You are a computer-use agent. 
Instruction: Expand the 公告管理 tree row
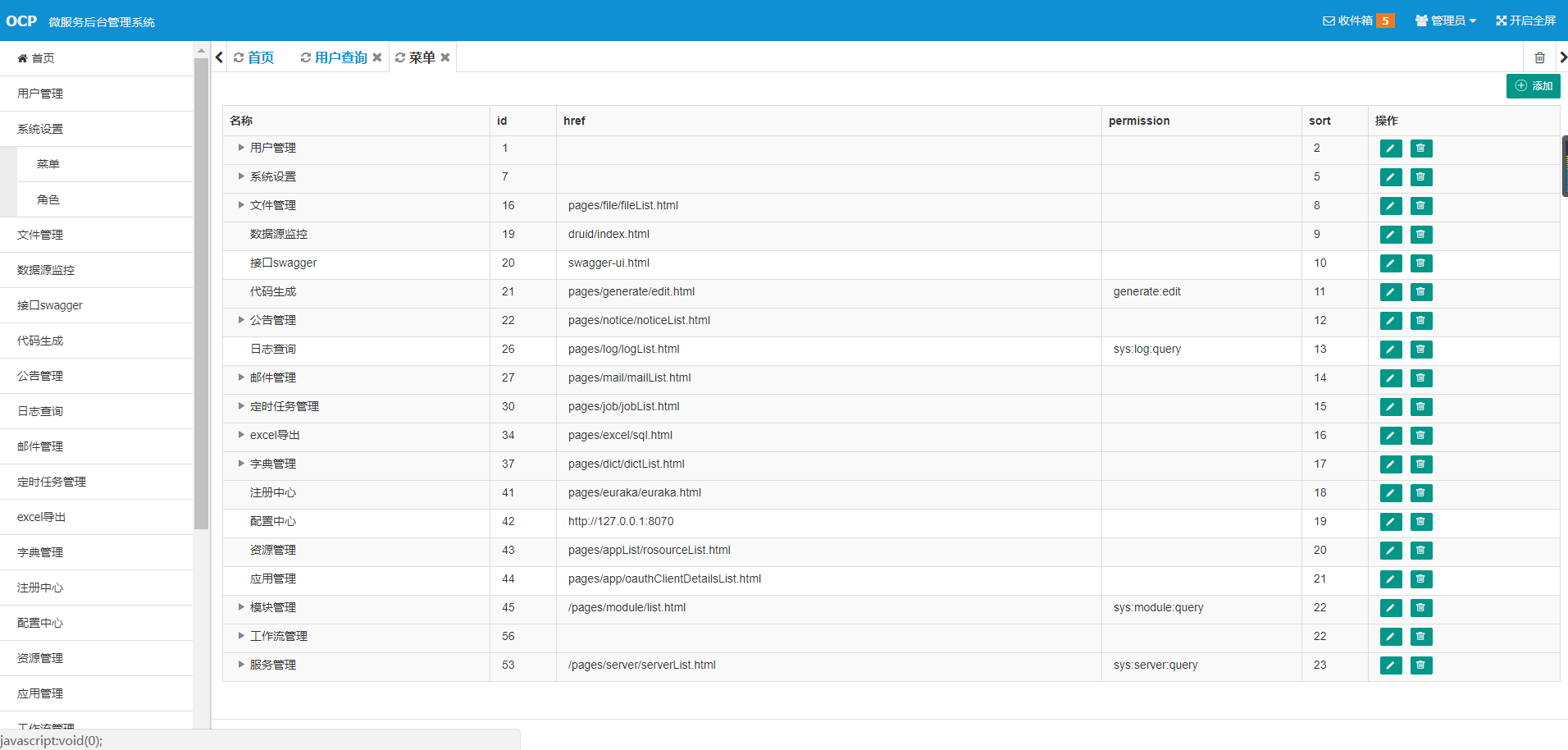(241, 320)
